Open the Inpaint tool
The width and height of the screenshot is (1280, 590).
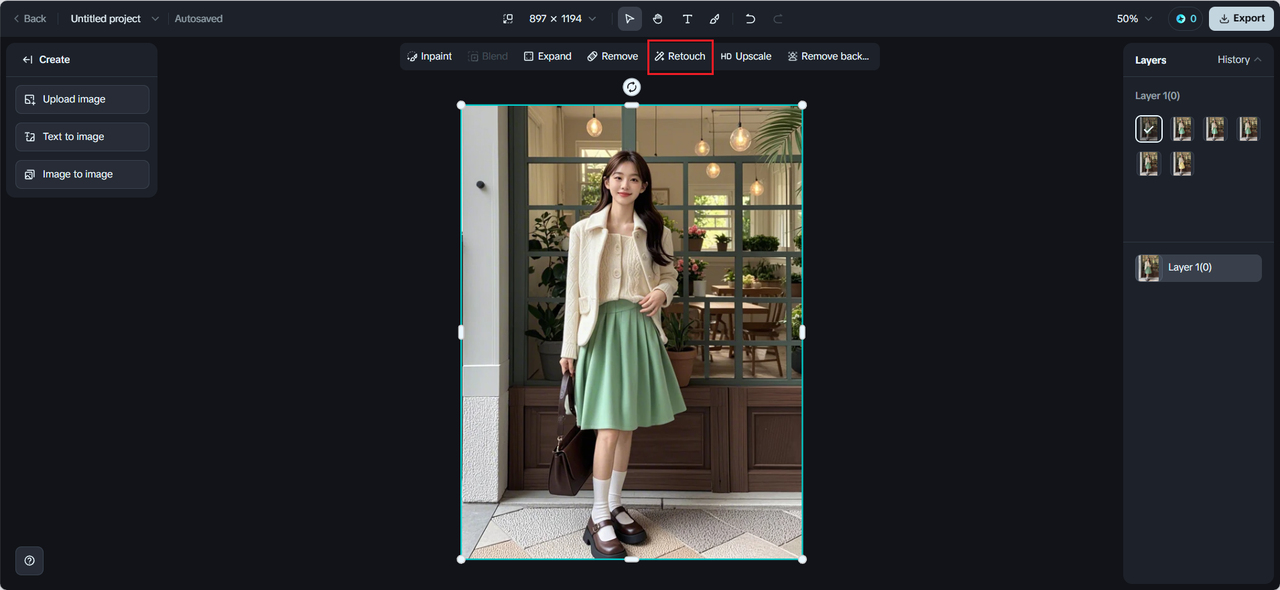430,56
